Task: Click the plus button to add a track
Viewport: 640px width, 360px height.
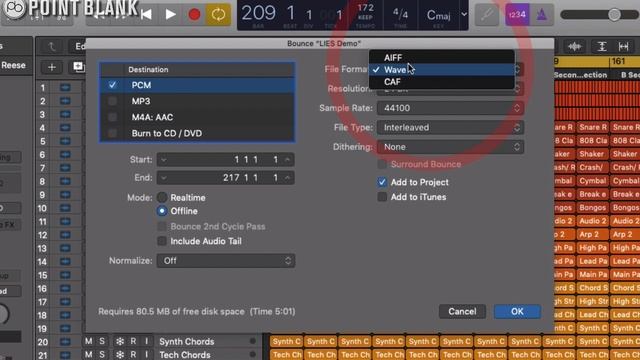Action: click(x=52, y=67)
